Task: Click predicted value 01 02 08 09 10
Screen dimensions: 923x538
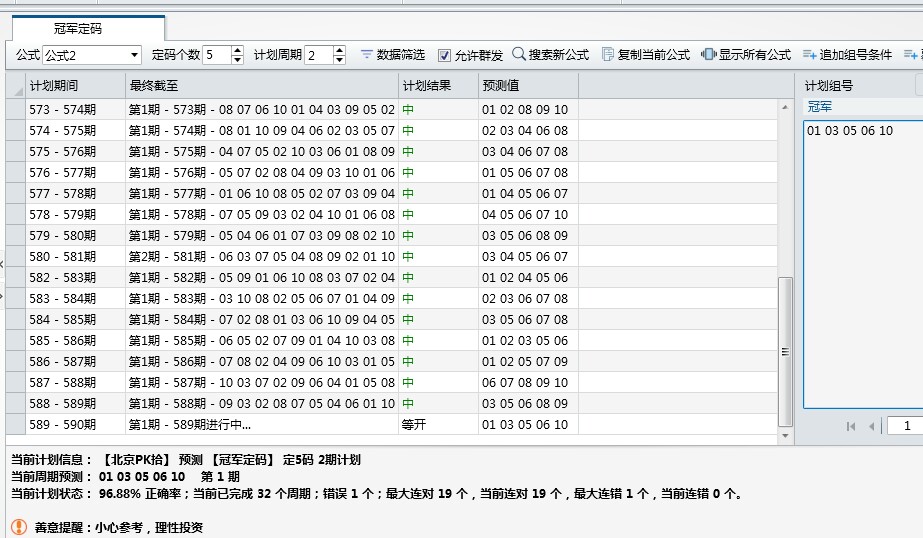Action: click(x=529, y=109)
